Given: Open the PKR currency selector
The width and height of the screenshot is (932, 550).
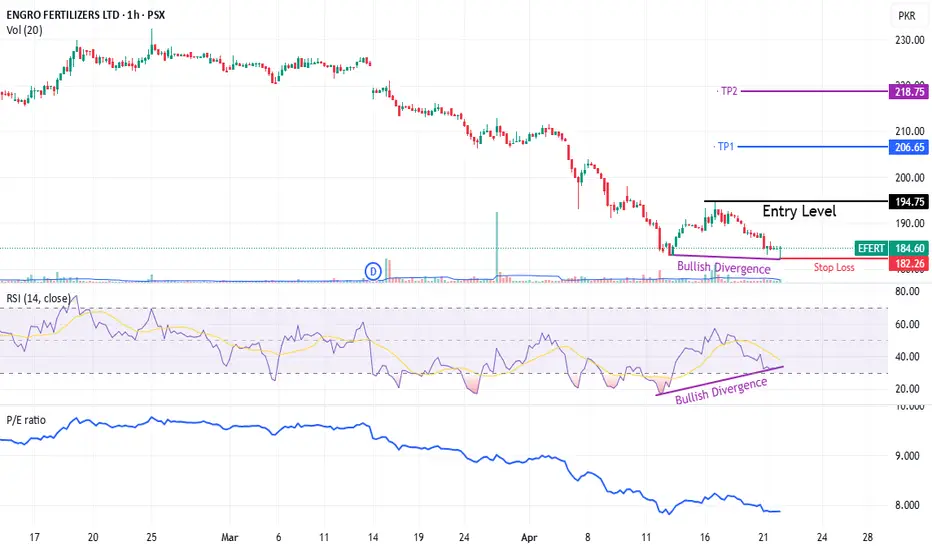Looking at the screenshot, I should (x=906, y=16).
